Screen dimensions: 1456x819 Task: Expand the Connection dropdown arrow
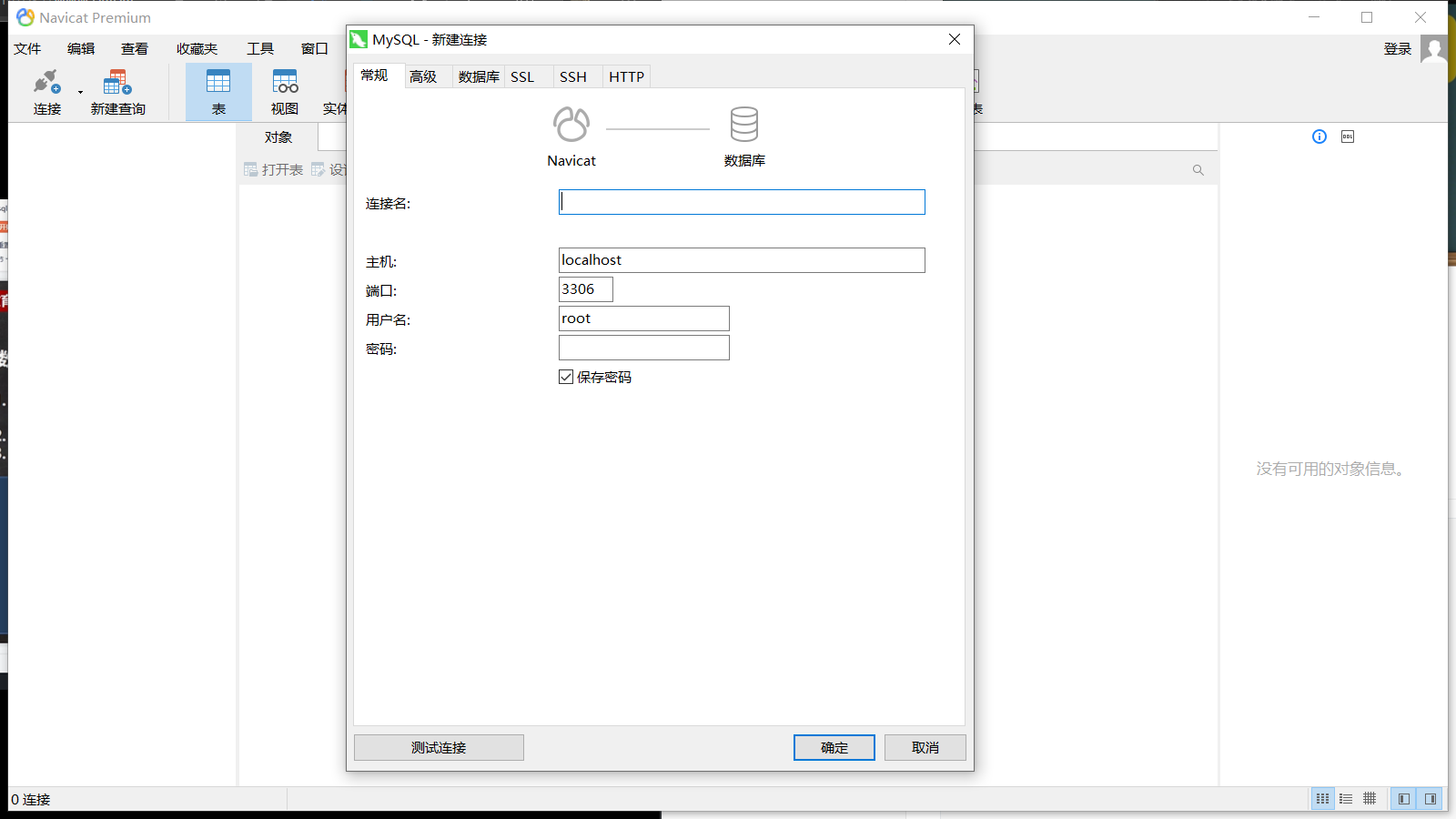tap(80, 92)
